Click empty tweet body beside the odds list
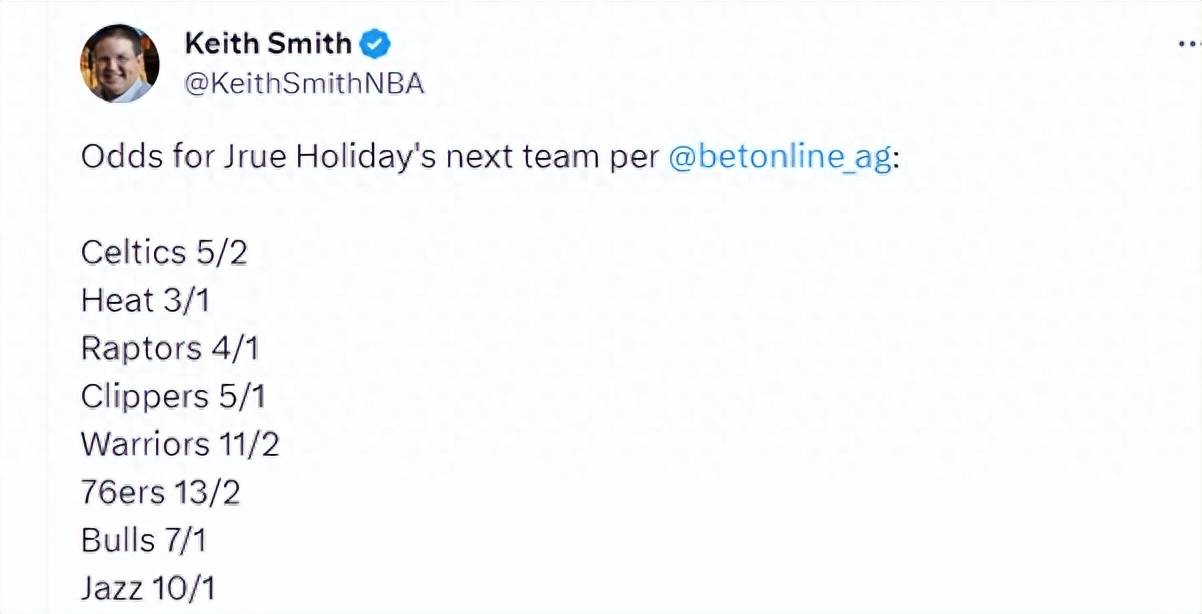Screen dimensions: 1202x614 tap(700, 420)
